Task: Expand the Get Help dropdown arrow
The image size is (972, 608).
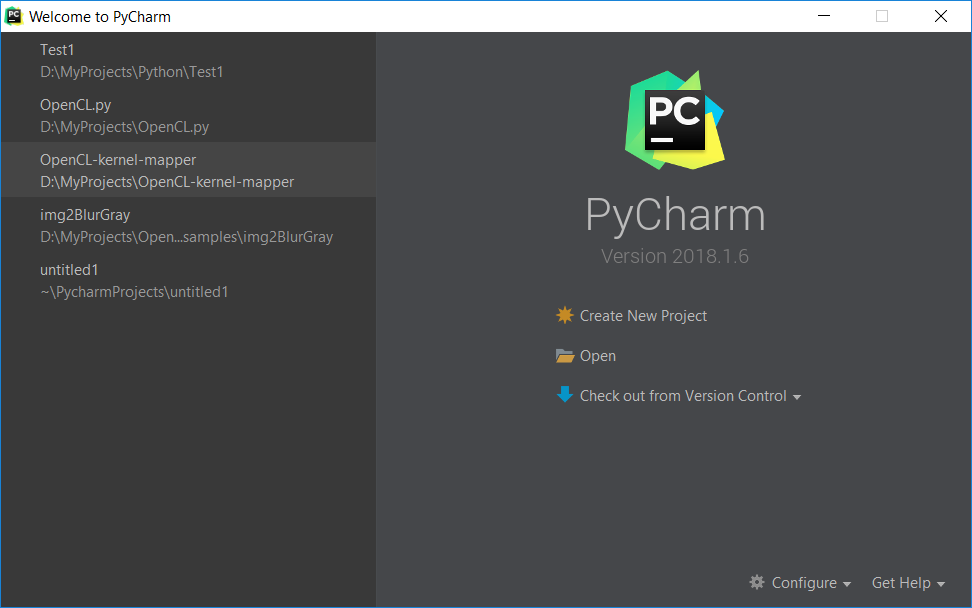Action: [x=940, y=584]
